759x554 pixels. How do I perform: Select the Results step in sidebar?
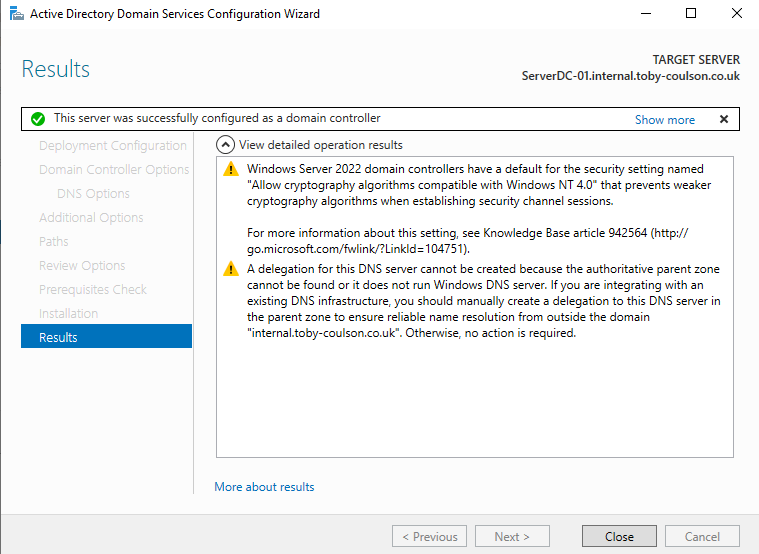tap(106, 337)
